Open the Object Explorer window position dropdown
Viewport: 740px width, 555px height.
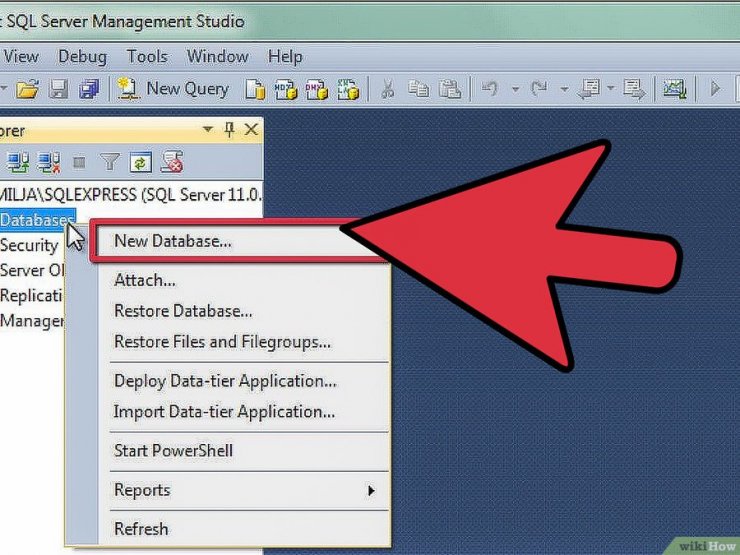207,129
